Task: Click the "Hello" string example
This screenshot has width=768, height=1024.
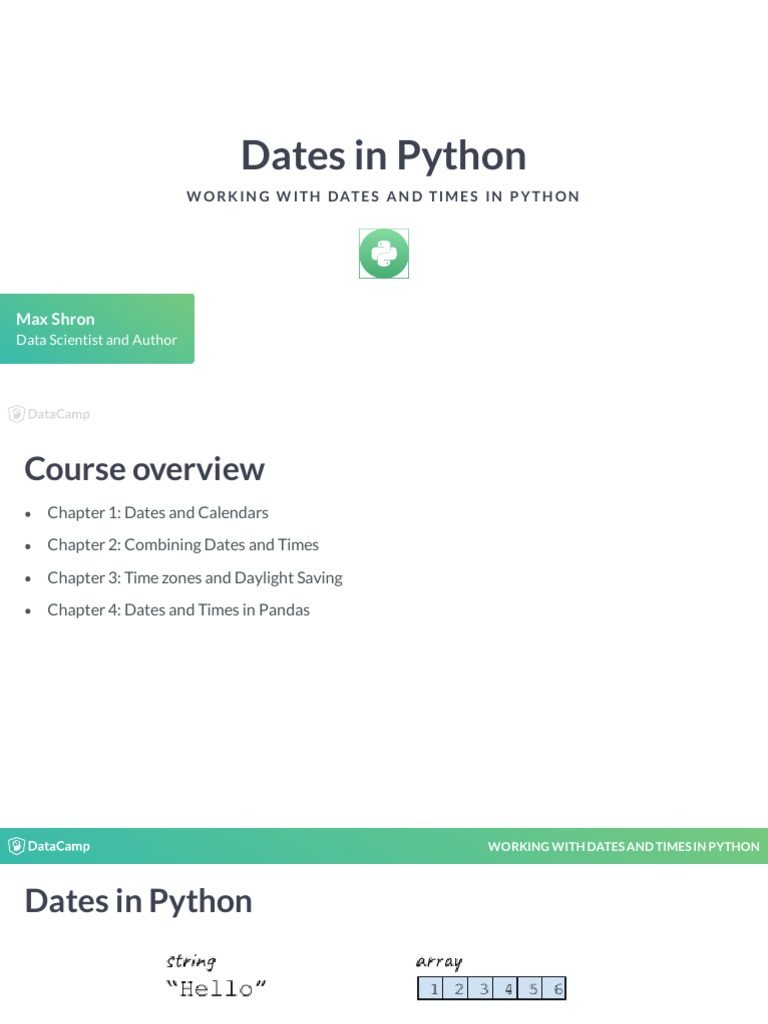Action: coord(216,989)
